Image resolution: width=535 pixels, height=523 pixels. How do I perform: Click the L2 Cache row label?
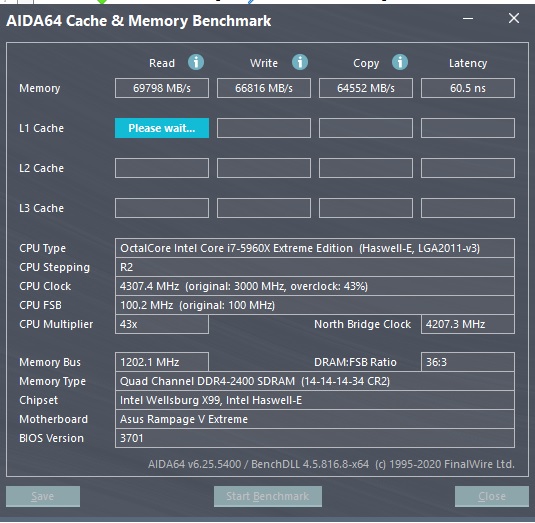[41, 168]
